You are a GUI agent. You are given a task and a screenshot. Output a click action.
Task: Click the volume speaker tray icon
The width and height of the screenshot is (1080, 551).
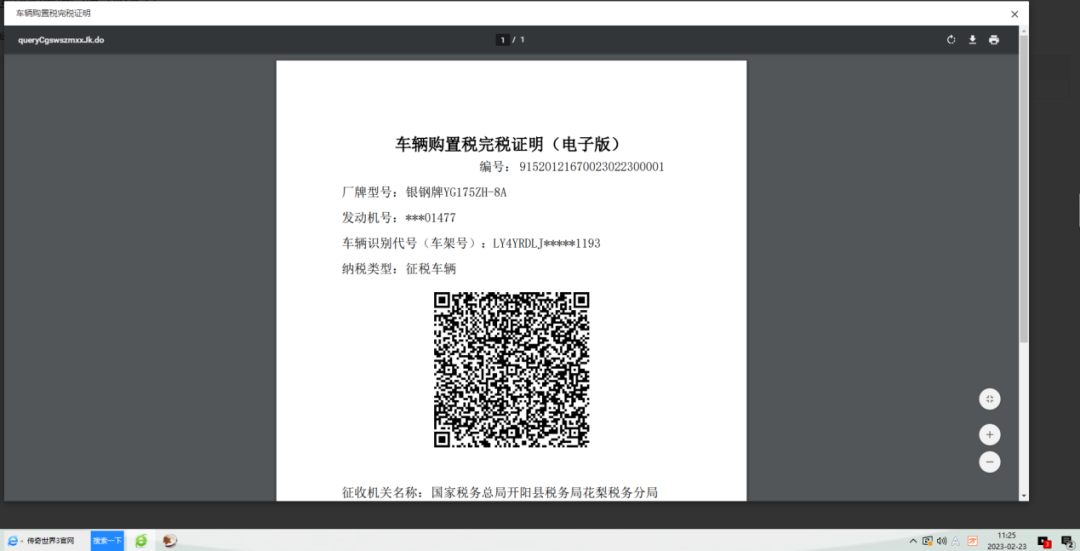click(x=942, y=541)
